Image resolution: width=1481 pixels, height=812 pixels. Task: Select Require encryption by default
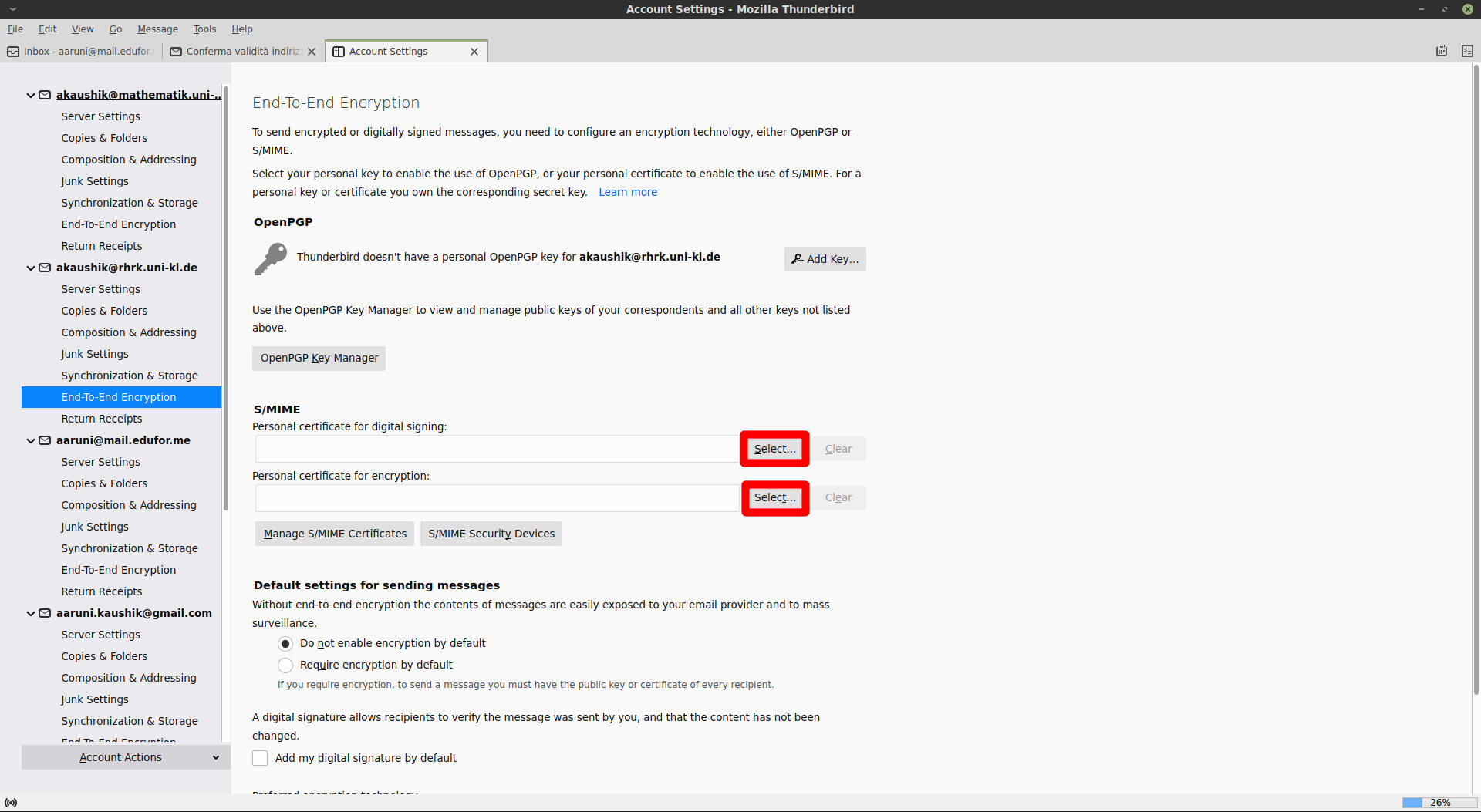(285, 665)
